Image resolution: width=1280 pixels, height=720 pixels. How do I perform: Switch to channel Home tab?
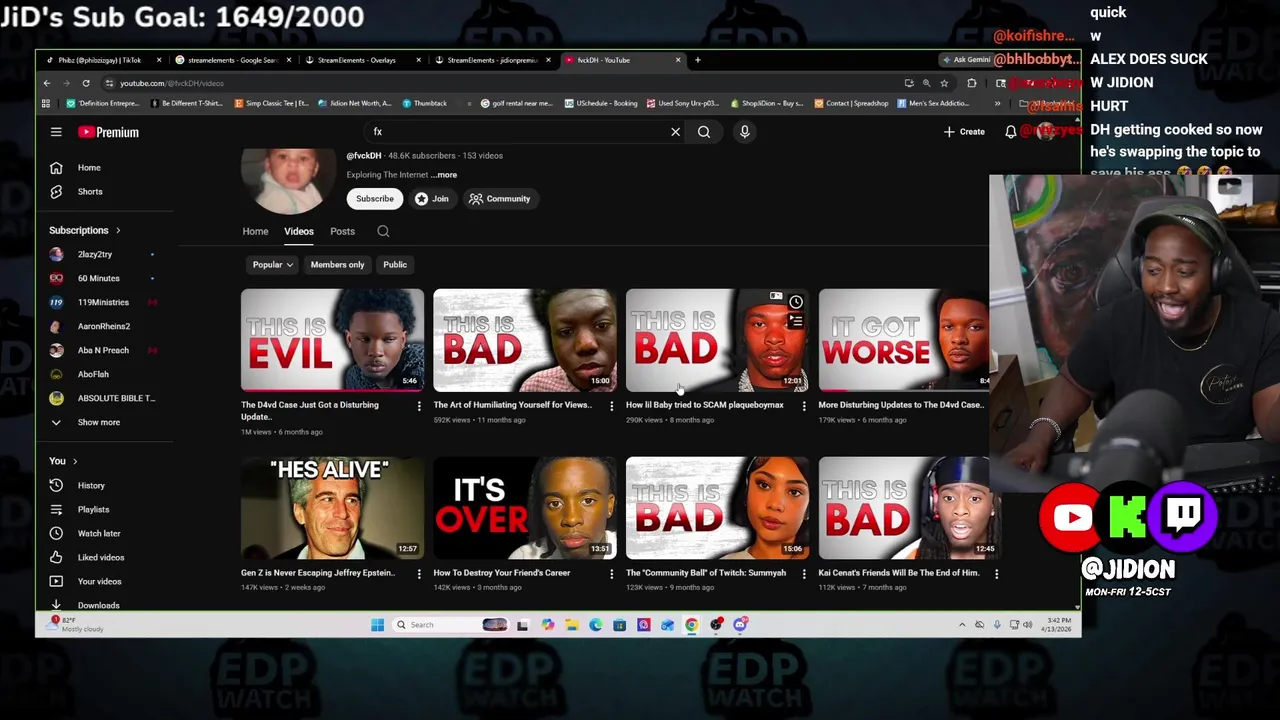pos(255,231)
